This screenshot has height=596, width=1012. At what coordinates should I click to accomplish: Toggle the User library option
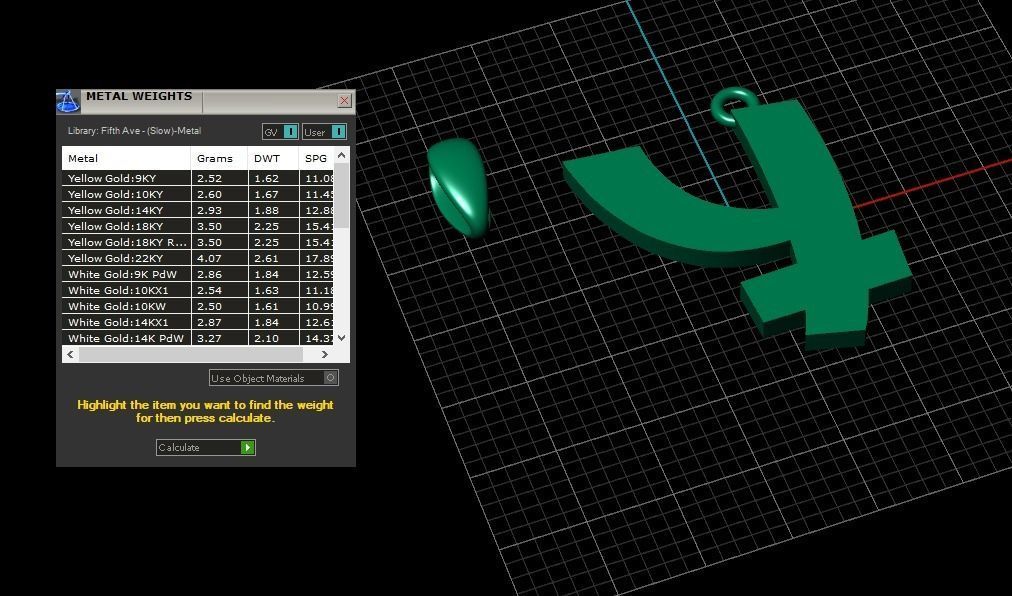[x=325, y=132]
